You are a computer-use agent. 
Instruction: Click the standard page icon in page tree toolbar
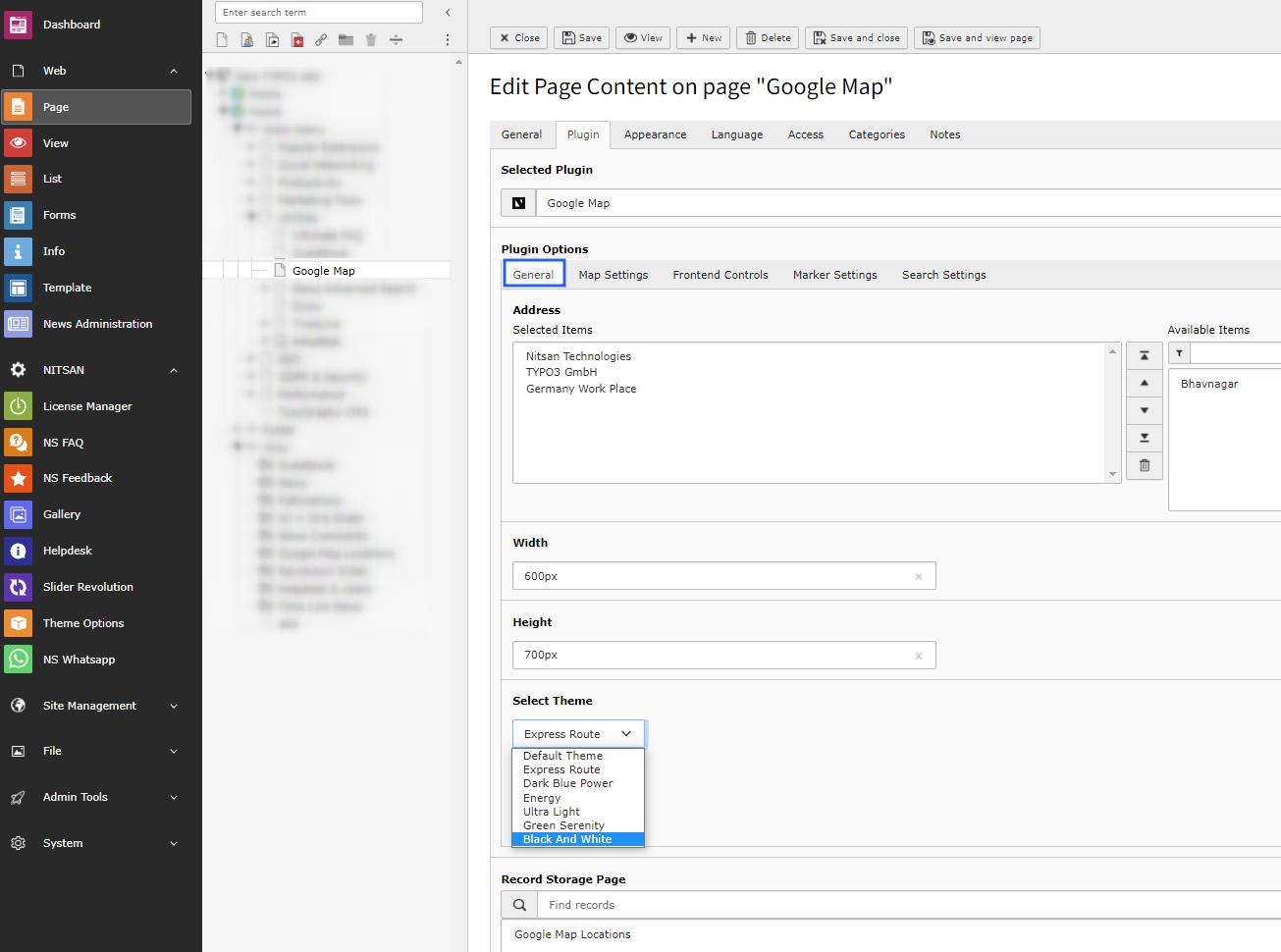point(222,40)
